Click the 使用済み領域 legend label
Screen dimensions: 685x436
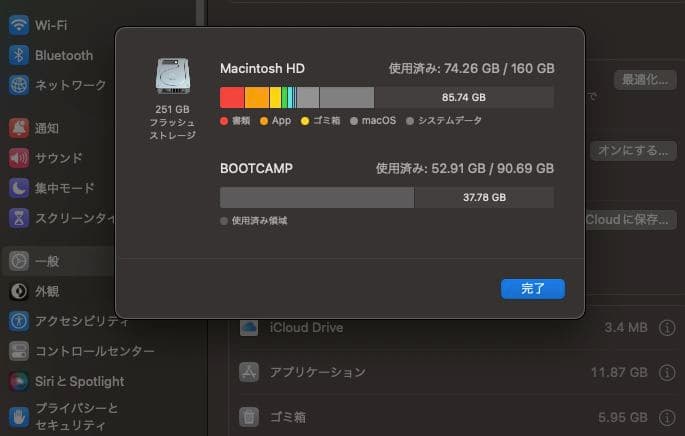[259, 221]
